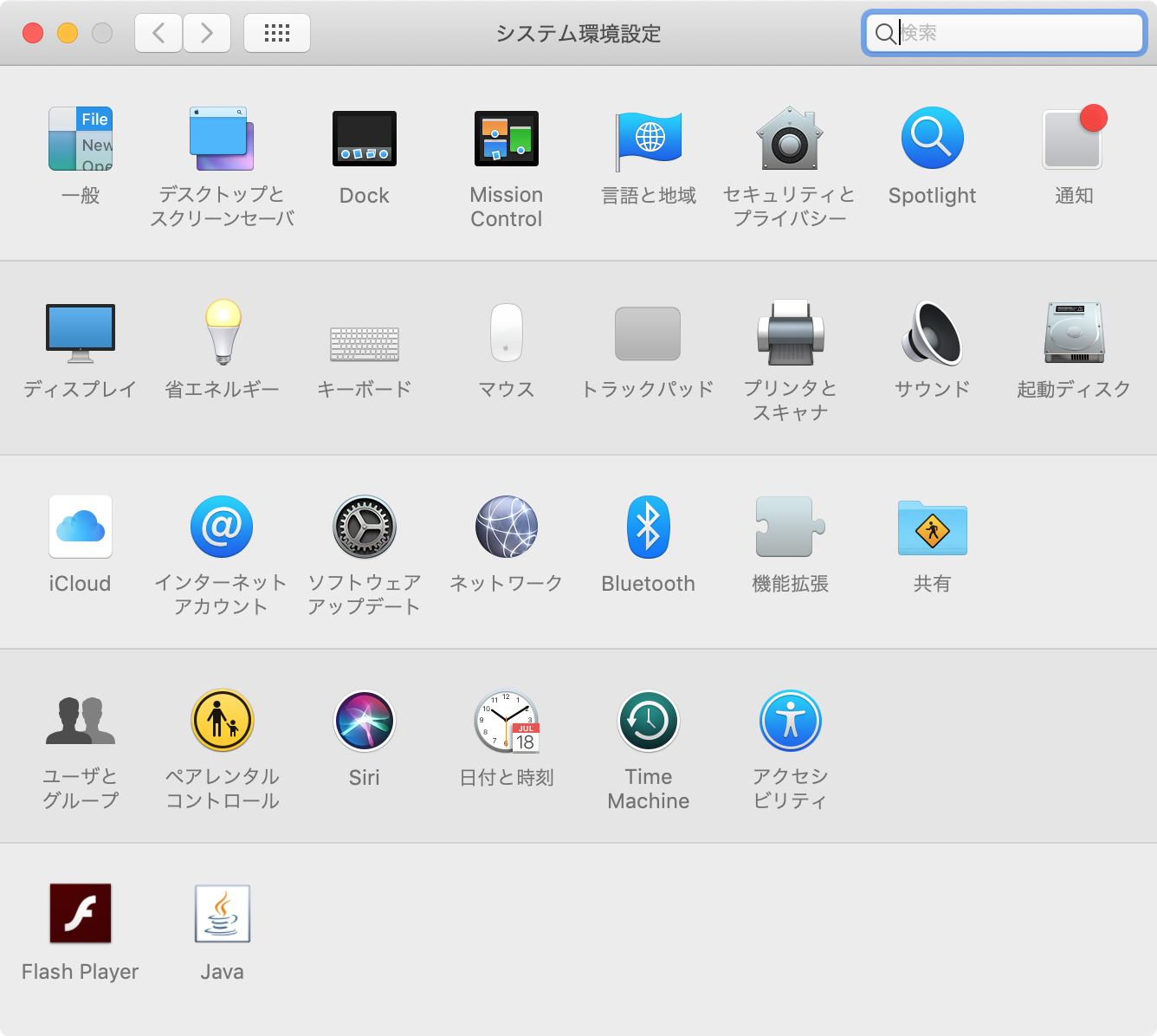1157x1036 pixels.
Task: Open the 共有 settings pane
Action: pos(932,527)
